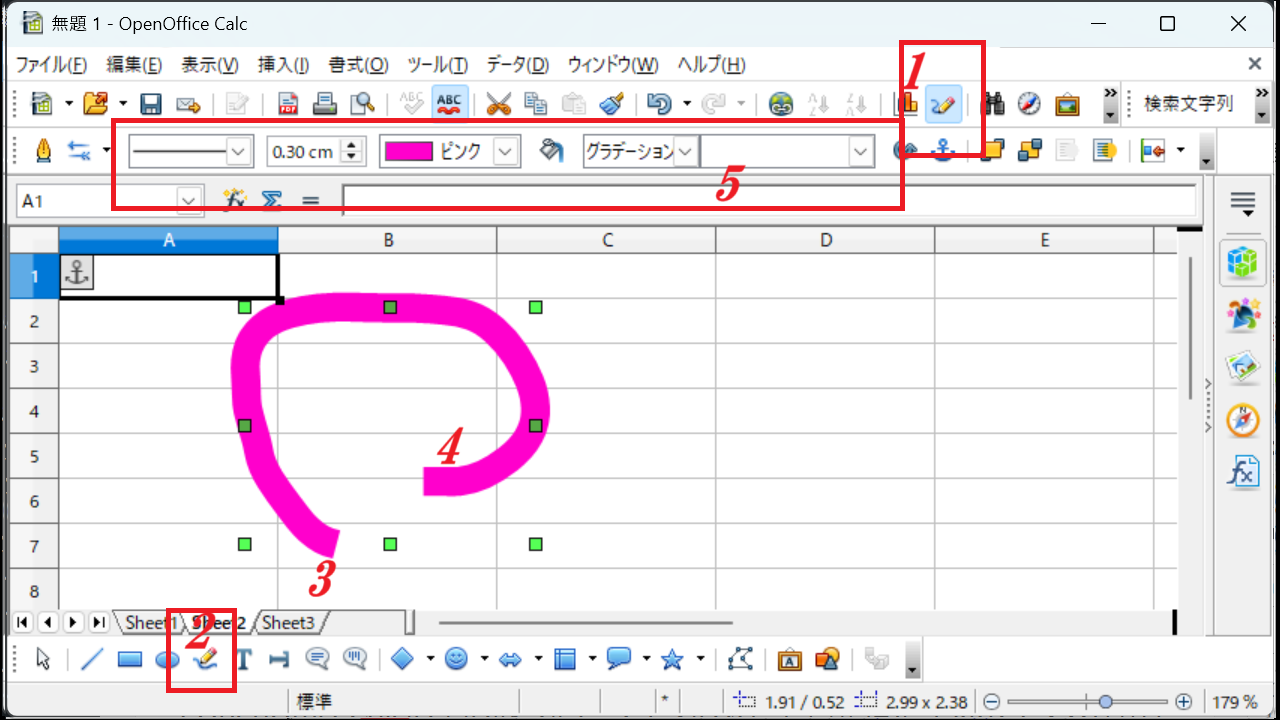The height and width of the screenshot is (720, 1280).
Task: Toggle AutoSpellcheck ABC button
Action: 449,103
